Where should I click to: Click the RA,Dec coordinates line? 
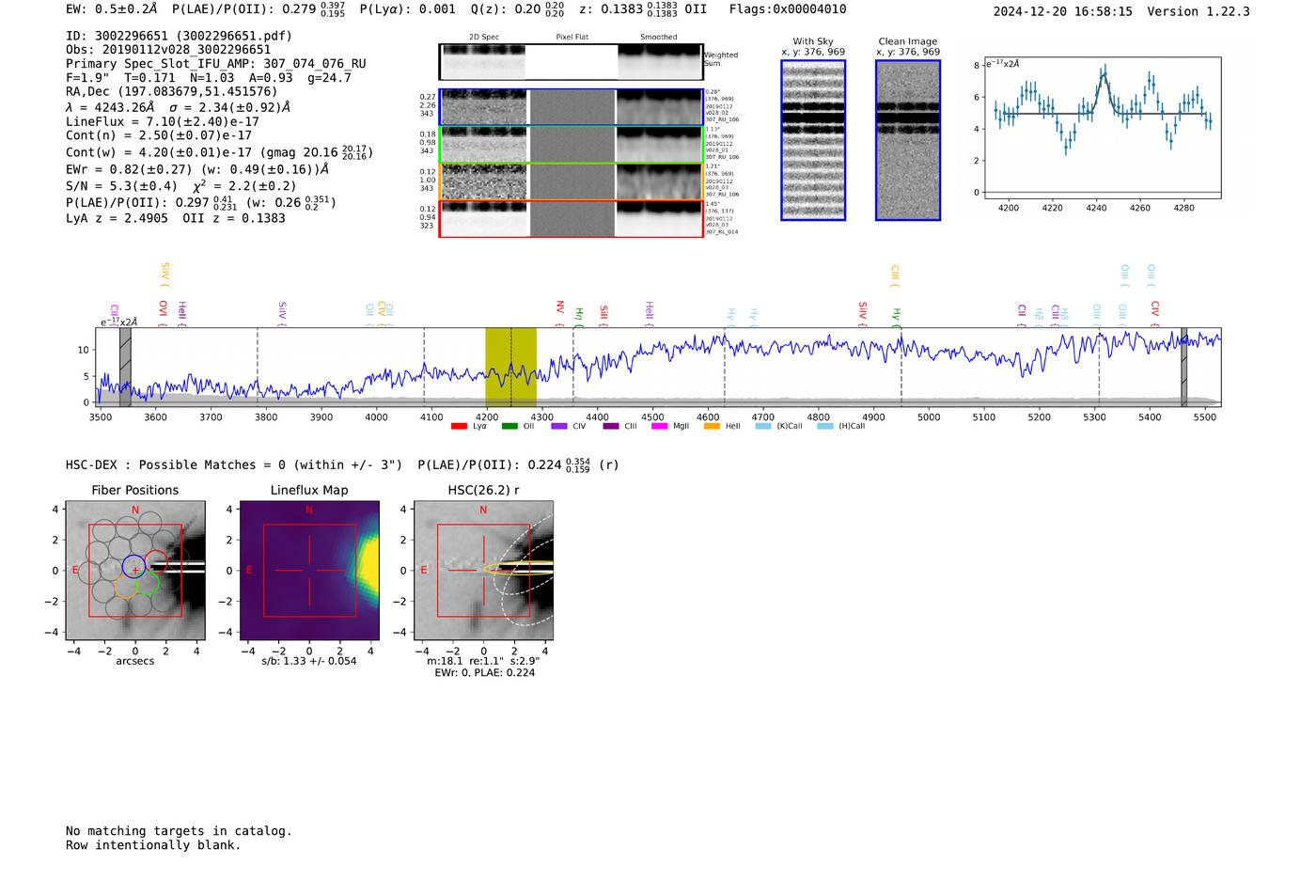[172, 92]
